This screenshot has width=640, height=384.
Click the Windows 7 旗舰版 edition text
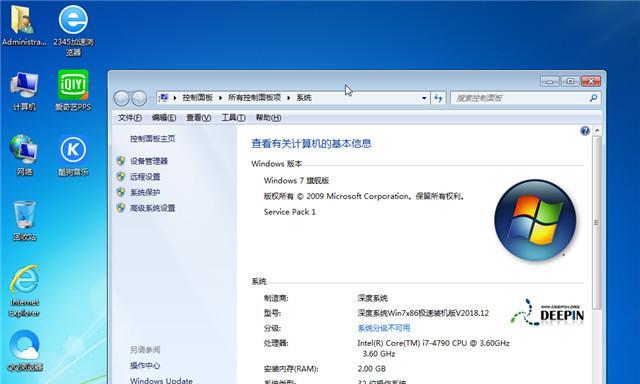[296, 180]
